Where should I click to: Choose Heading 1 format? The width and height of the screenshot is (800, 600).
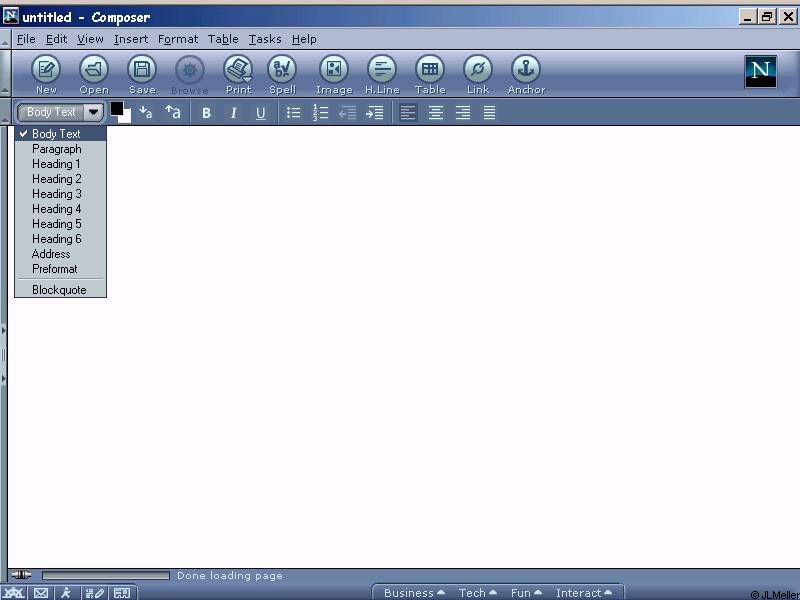click(60, 164)
